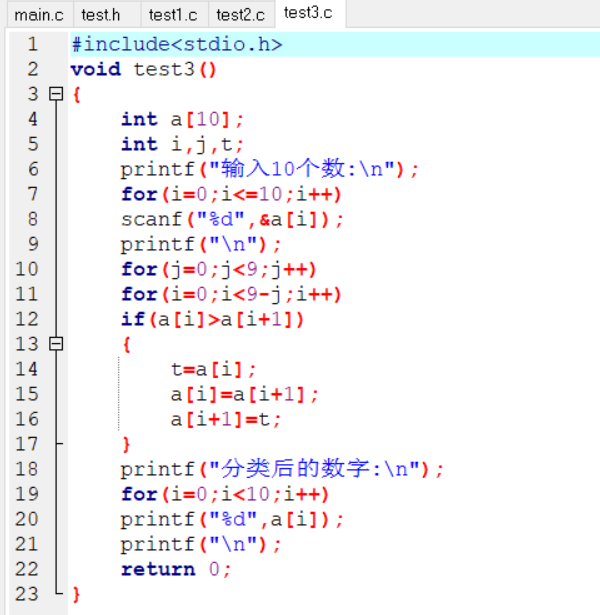
Task: Click the opening brace on line 13
Action: pyautogui.click(x=126, y=344)
